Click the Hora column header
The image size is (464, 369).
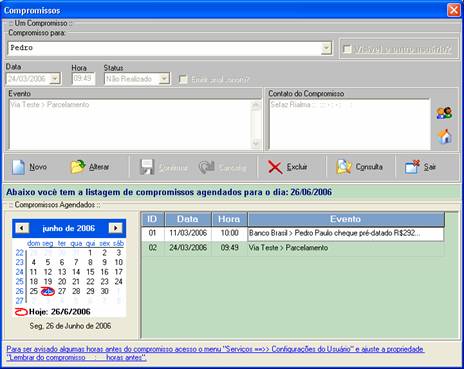229,219
